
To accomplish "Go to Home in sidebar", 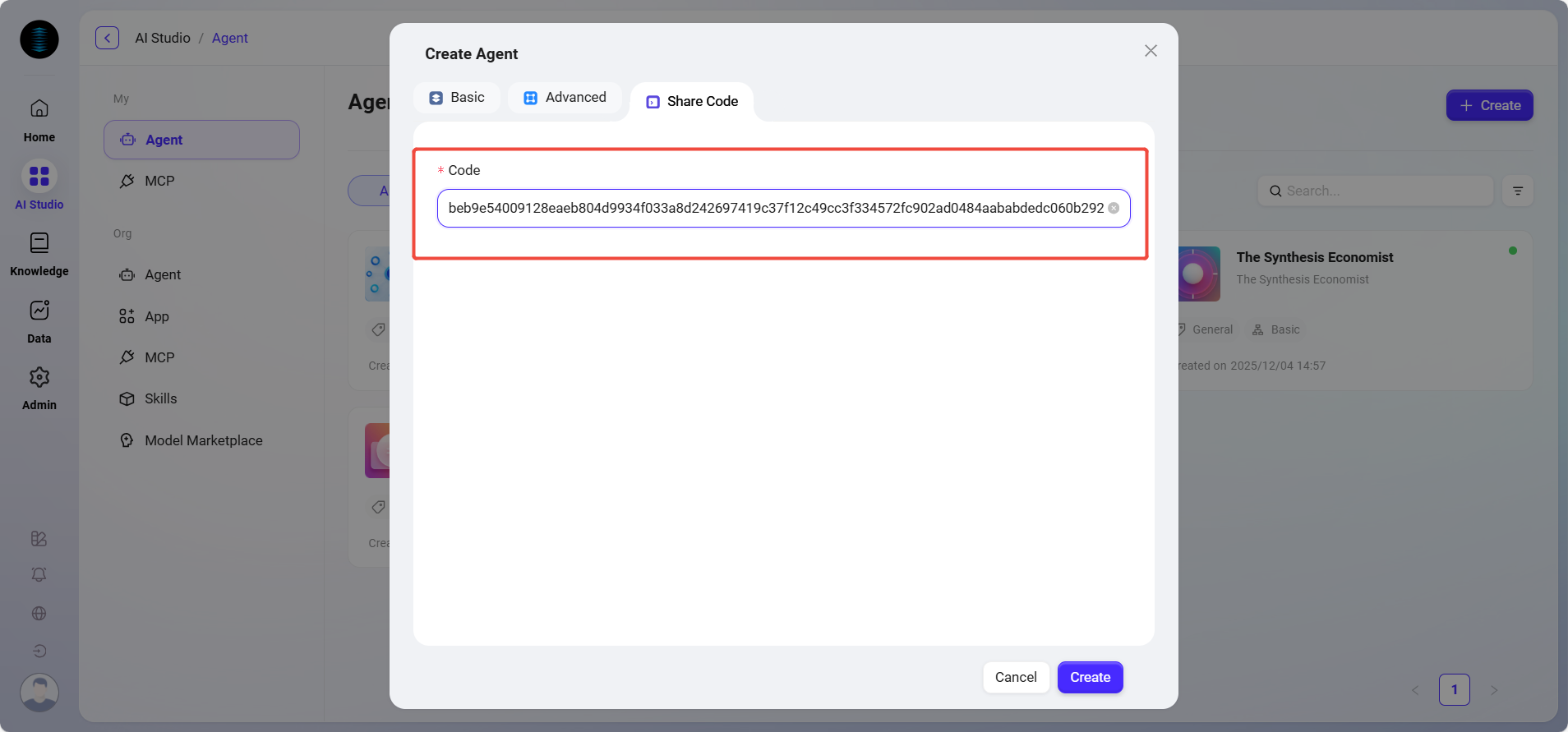I will (x=39, y=120).
